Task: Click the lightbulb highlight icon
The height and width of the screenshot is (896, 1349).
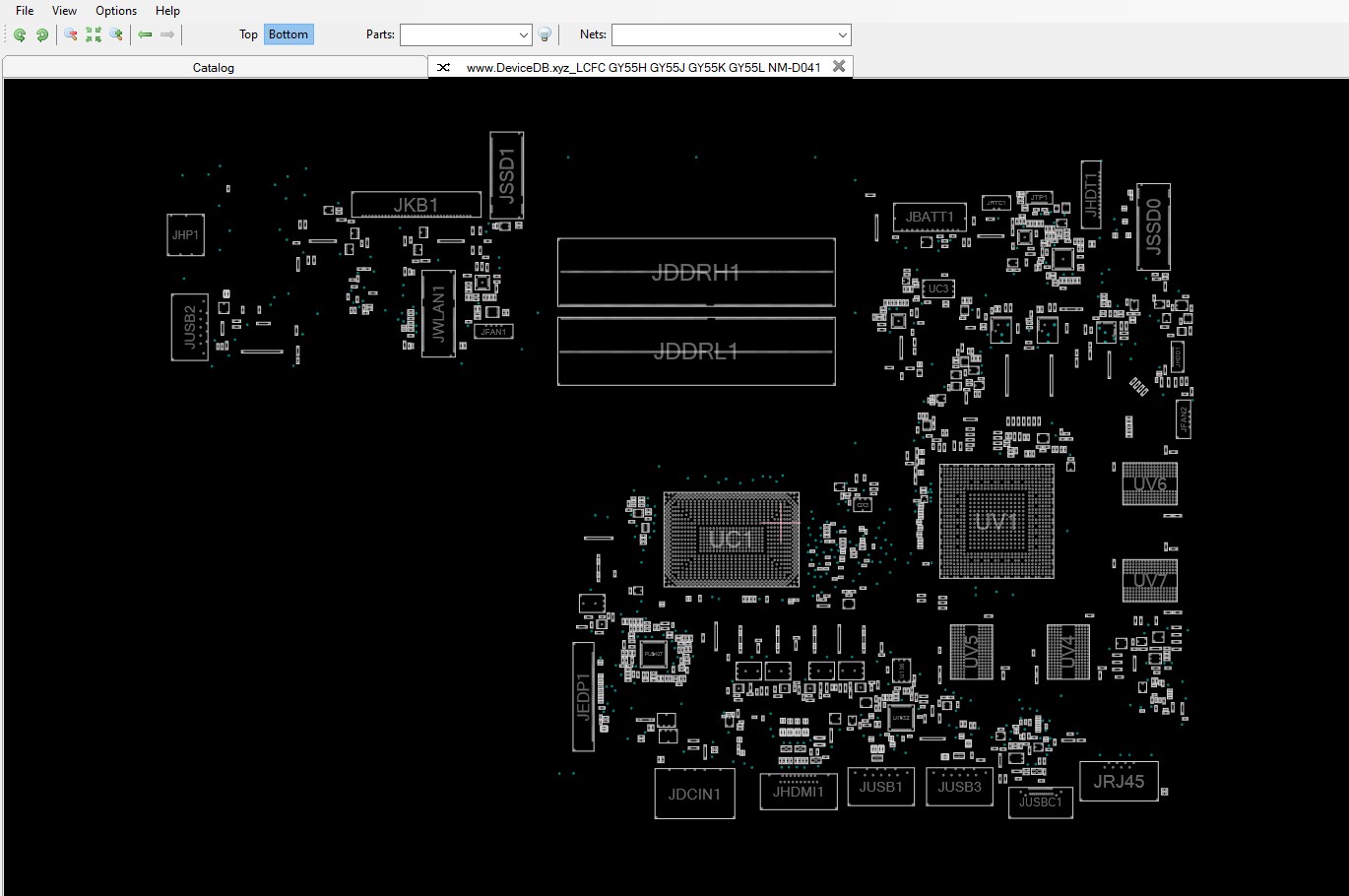Action: click(x=545, y=34)
